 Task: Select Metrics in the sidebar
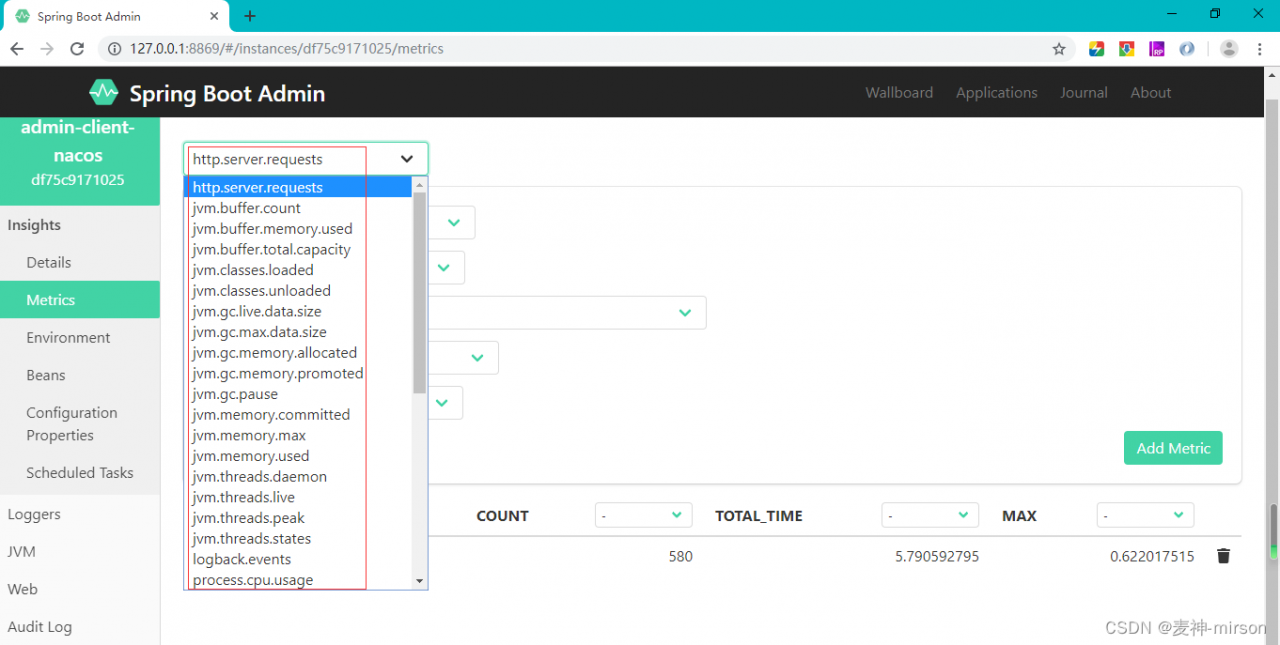tap(80, 300)
